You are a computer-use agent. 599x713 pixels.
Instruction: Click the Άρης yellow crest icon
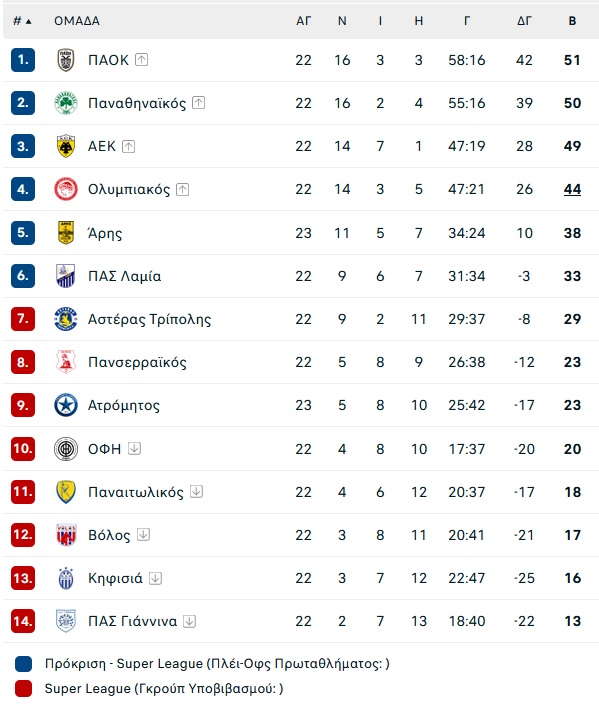pos(66,233)
